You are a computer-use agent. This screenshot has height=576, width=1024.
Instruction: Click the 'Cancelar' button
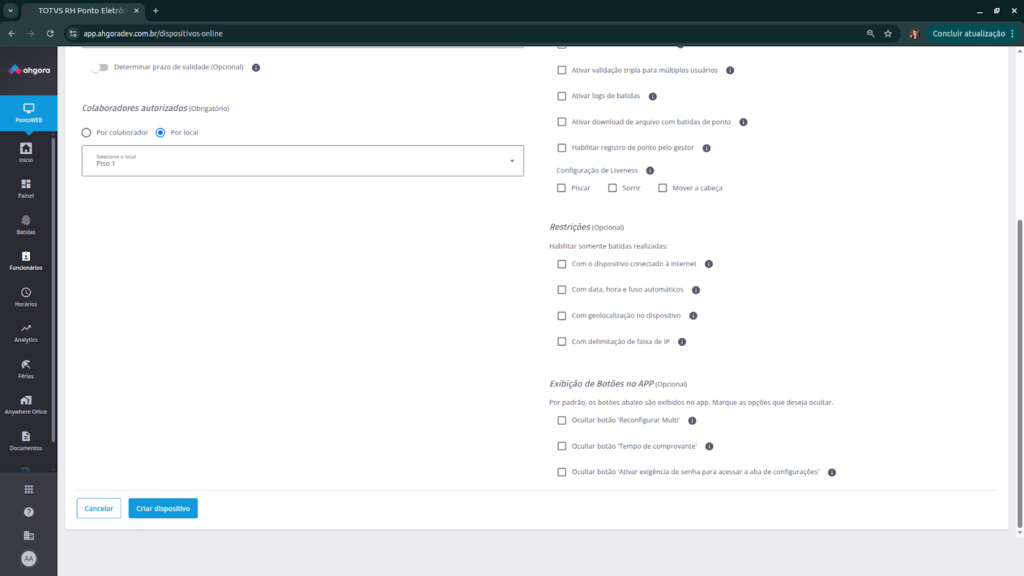[x=98, y=509]
